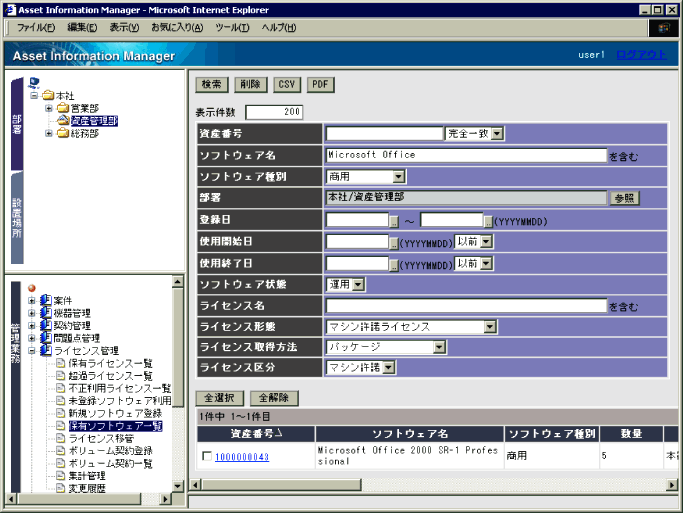This screenshot has width=683, height=513.
Task: Open the 完全一致 match-type dropdown
Action: tap(497, 134)
